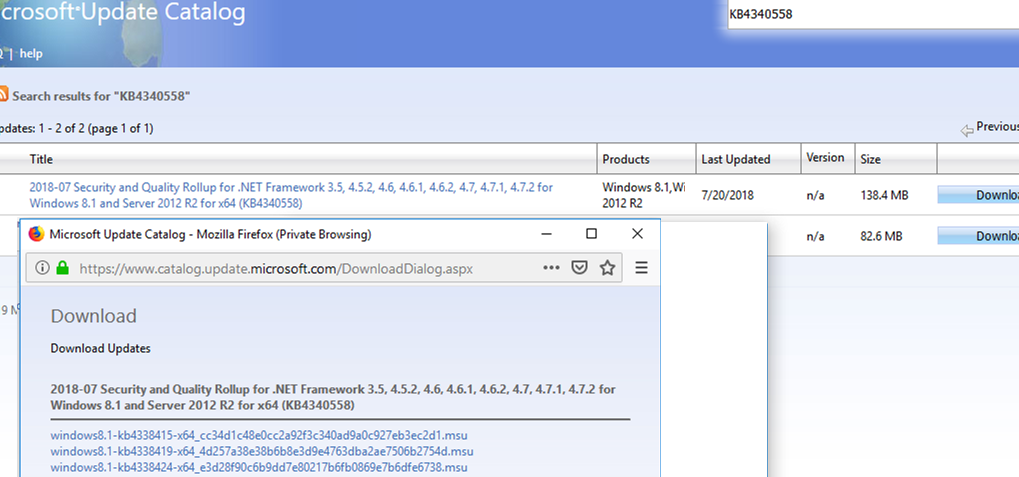1019x477 pixels.
Task: Sort results by Last Updated column
Action: 736,159
